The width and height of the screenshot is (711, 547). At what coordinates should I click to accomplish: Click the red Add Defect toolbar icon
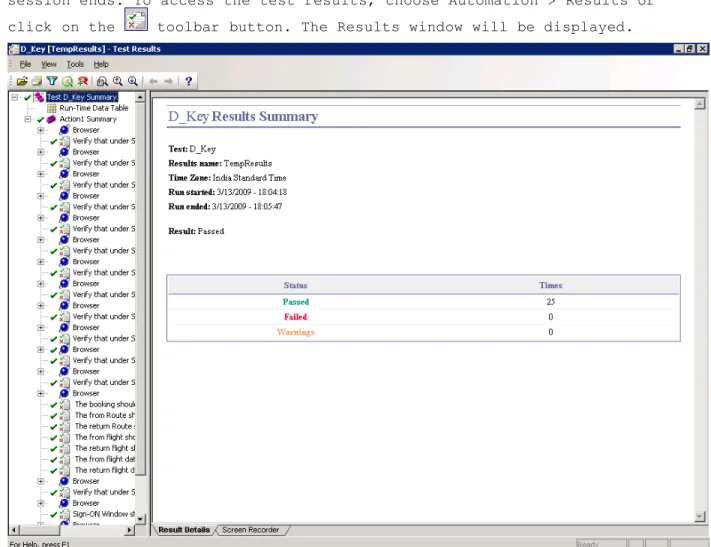click(83, 81)
